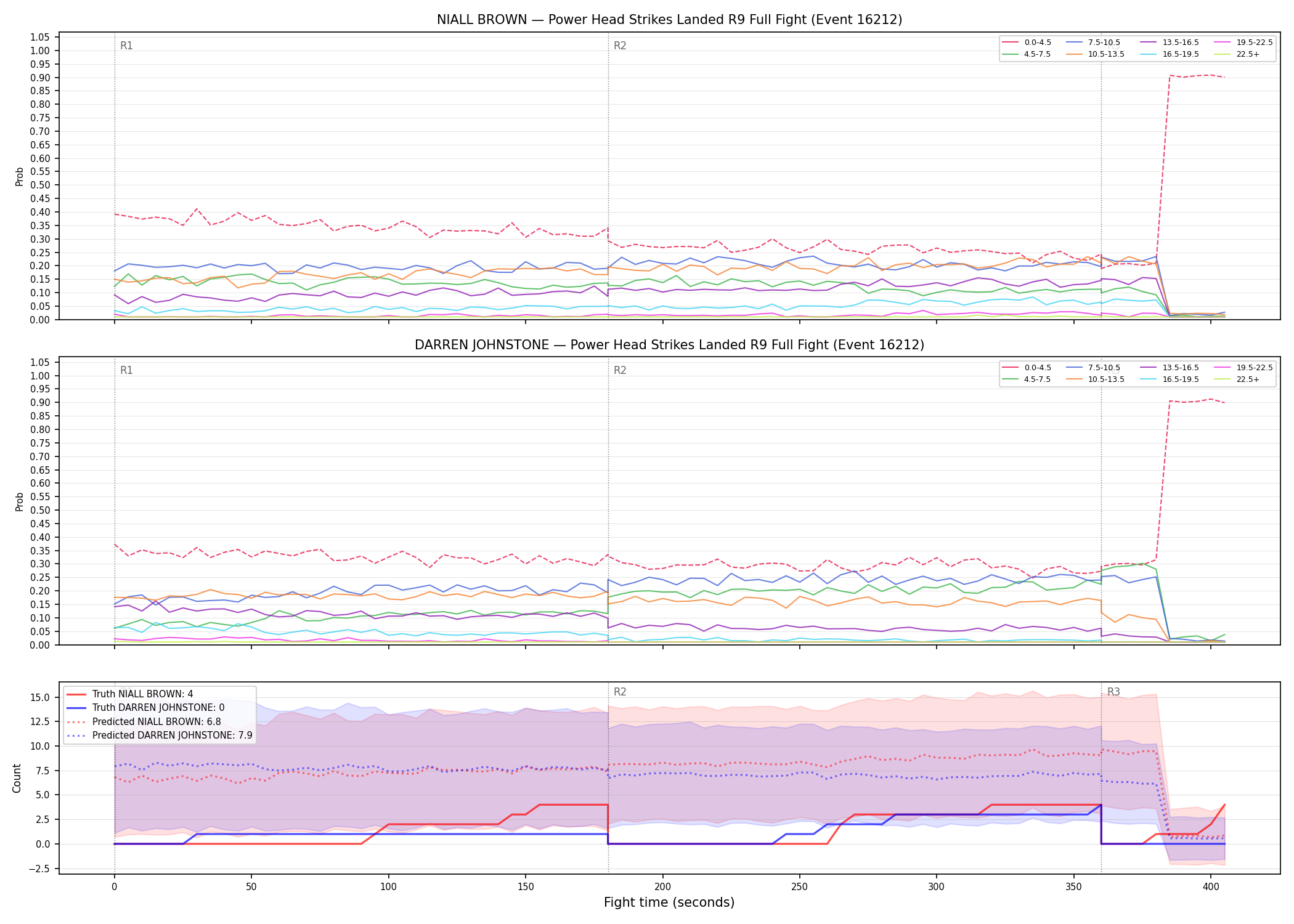Image resolution: width=1294 pixels, height=924 pixels.
Task: Click the 1.05 y-tick of Niall Brown chart
Action: tap(40, 38)
